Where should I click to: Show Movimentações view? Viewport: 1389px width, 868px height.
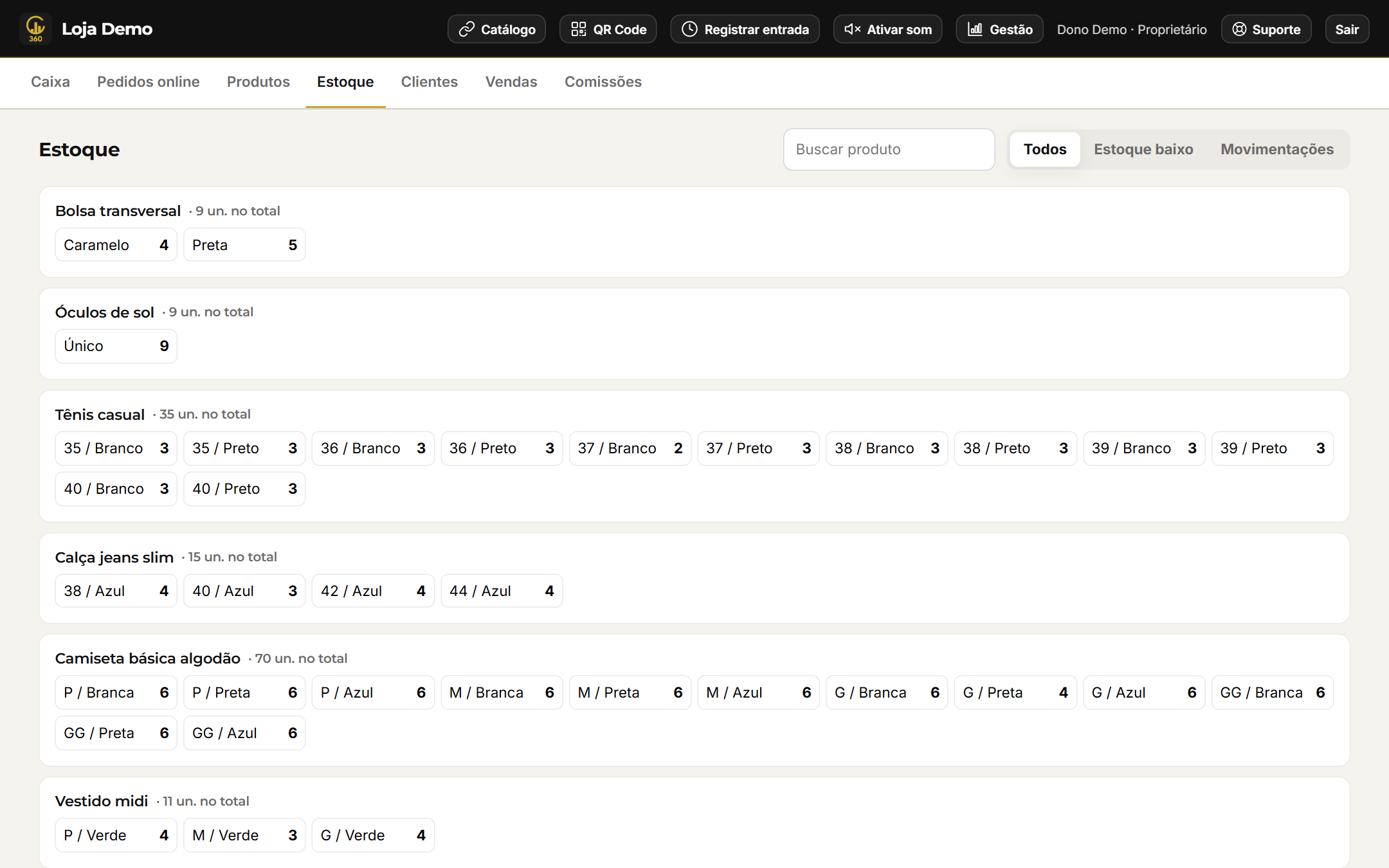[x=1277, y=149]
